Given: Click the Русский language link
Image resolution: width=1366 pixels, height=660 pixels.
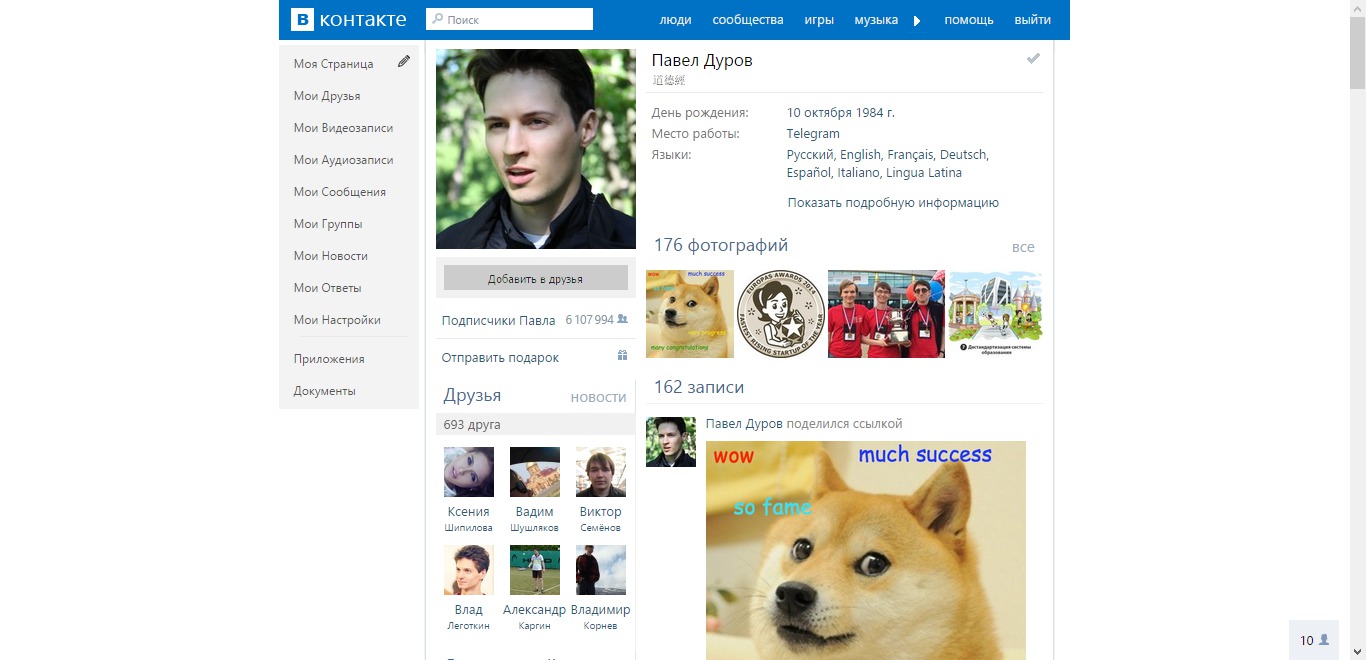Looking at the screenshot, I should (x=810, y=154).
